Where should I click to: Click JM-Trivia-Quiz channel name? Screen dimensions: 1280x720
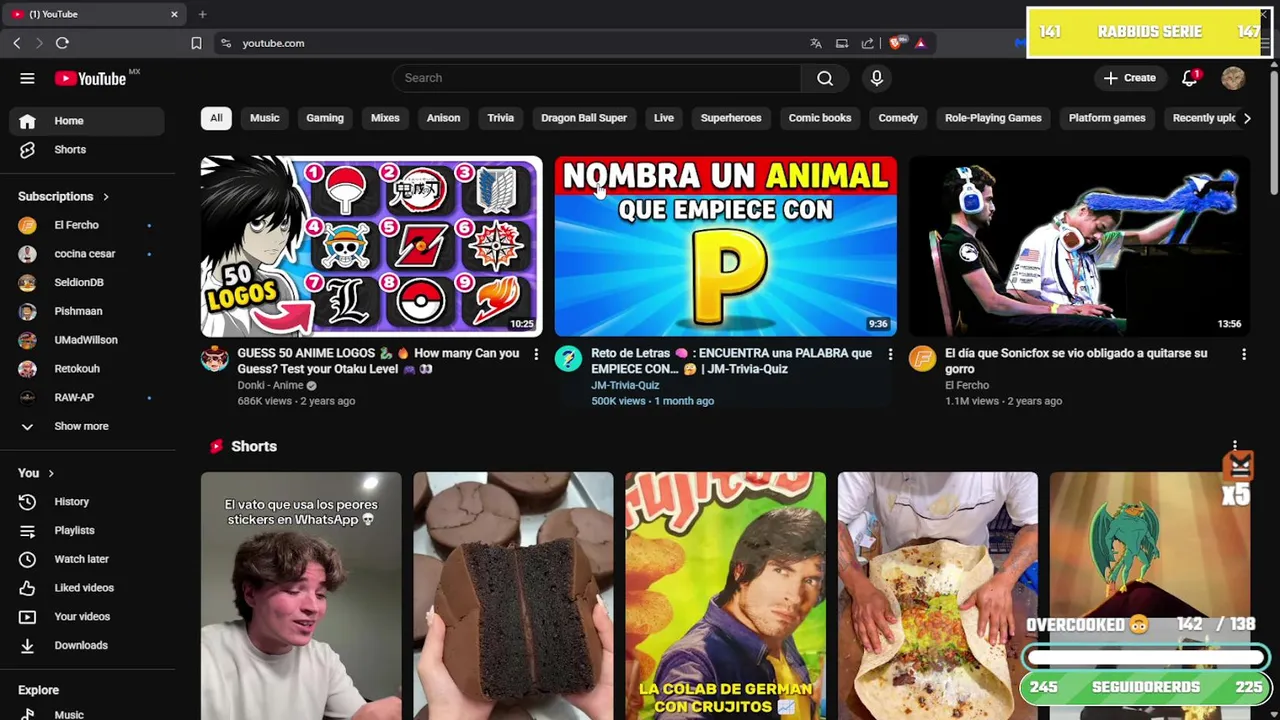[625, 385]
